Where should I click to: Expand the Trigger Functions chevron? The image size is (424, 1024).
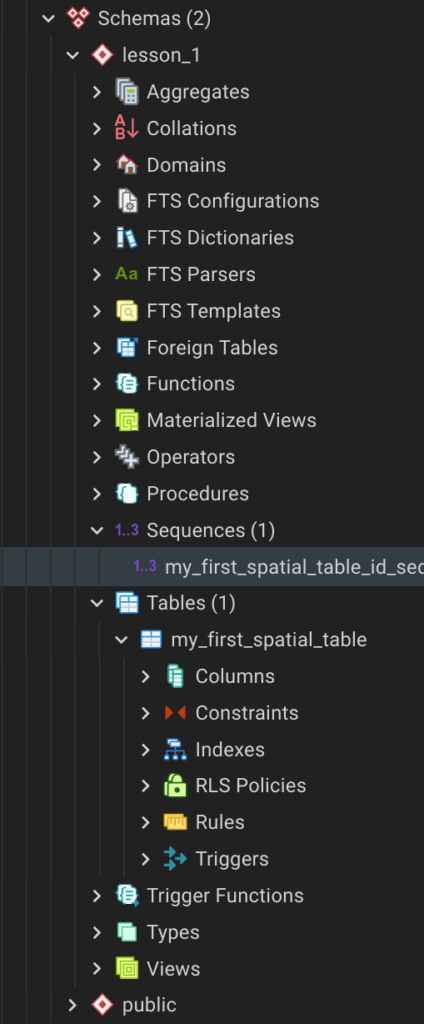click(97, 896)
